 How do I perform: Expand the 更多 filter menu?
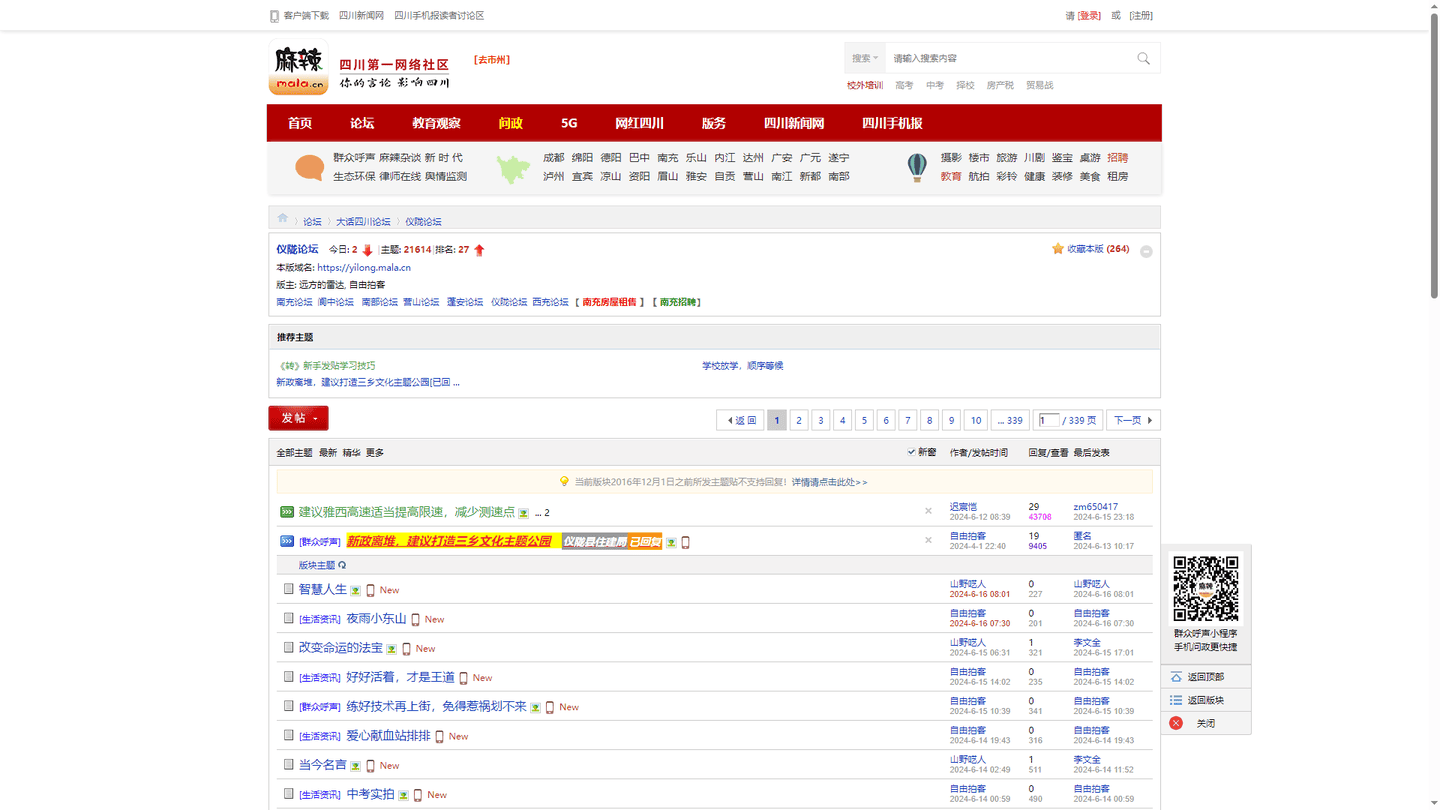click(375, 453)
